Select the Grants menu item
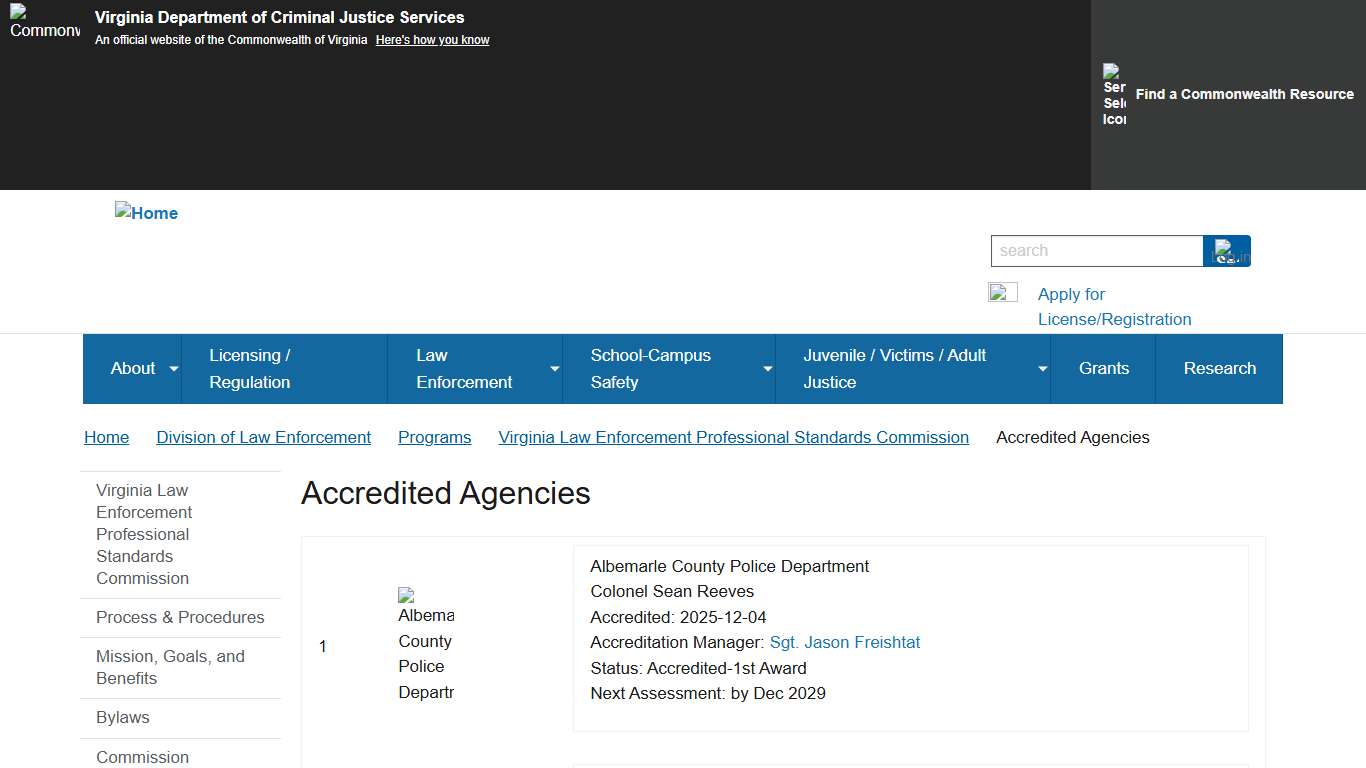The width and height of the screenshot is (1366, 768). 1103,368
